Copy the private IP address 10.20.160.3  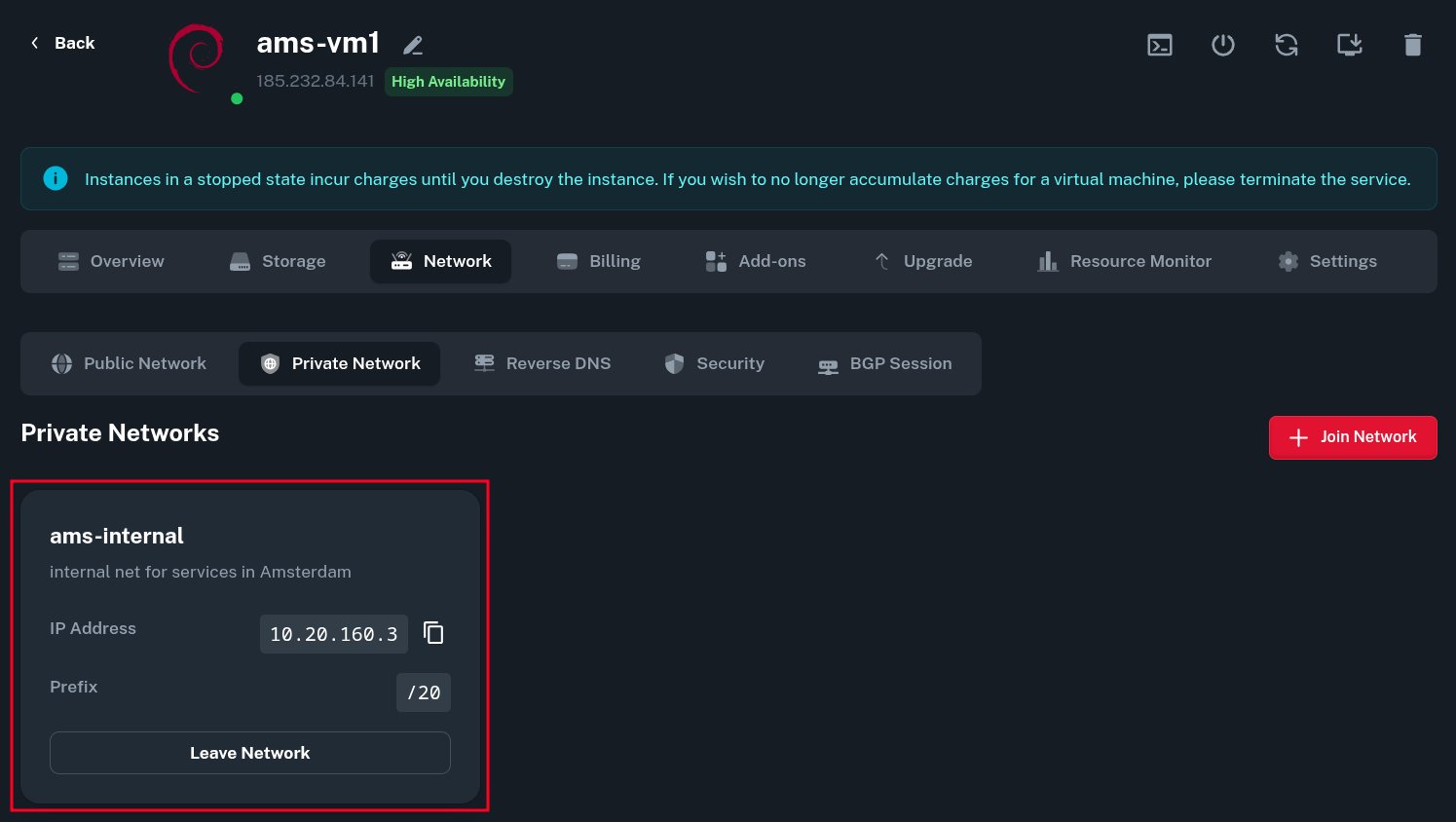433,633
